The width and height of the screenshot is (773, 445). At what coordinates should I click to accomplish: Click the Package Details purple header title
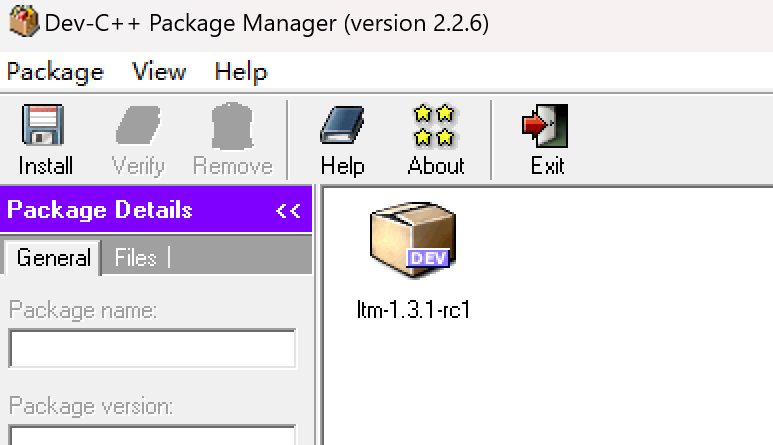point(100,210)
